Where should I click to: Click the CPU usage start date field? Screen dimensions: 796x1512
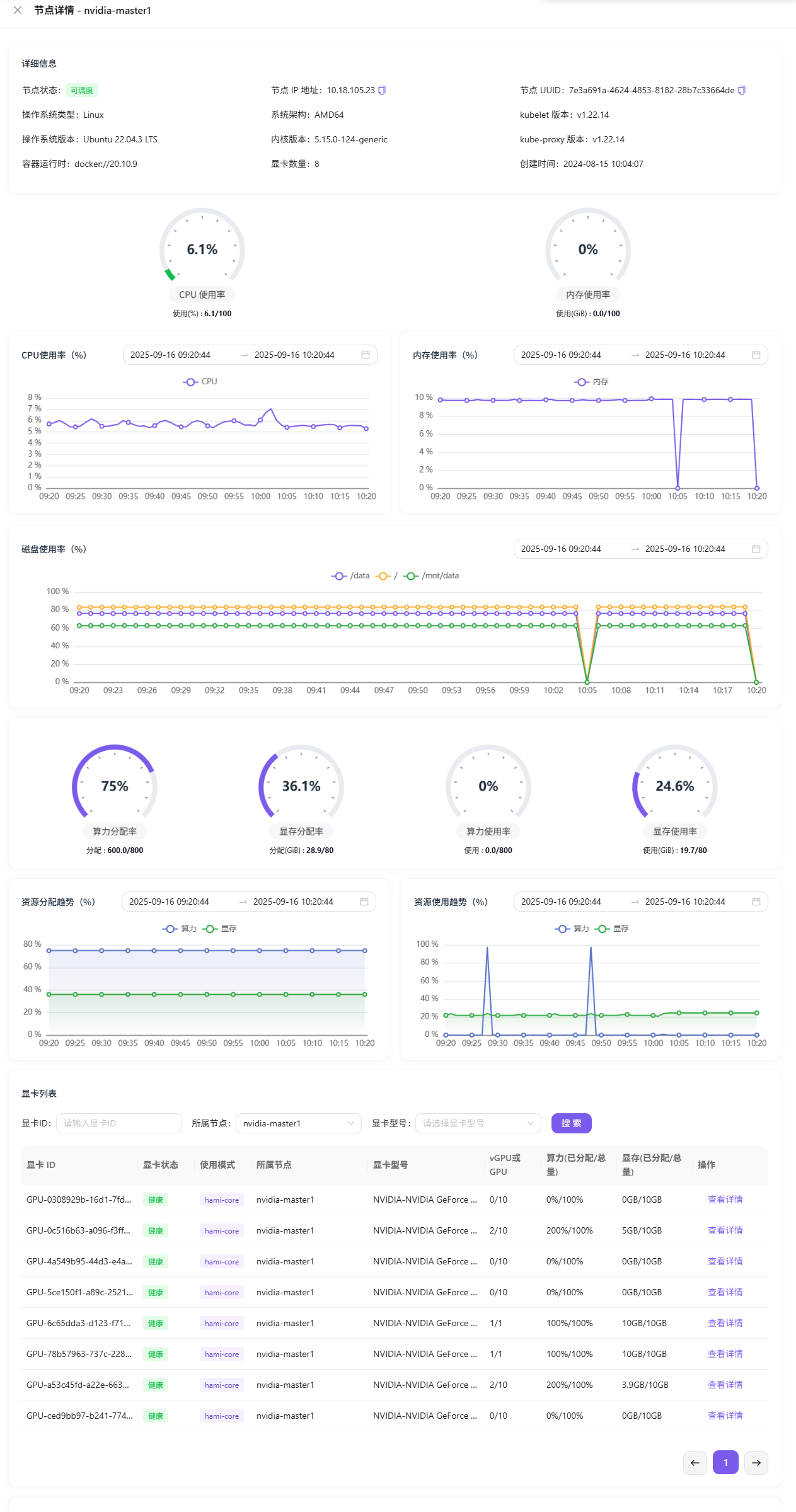pyautogui.click(x=171, y=355)
